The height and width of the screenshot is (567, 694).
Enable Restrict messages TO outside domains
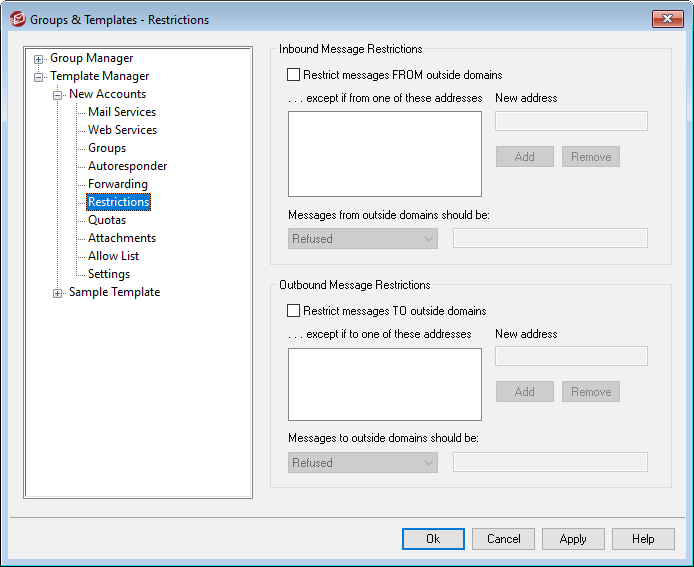294,311
